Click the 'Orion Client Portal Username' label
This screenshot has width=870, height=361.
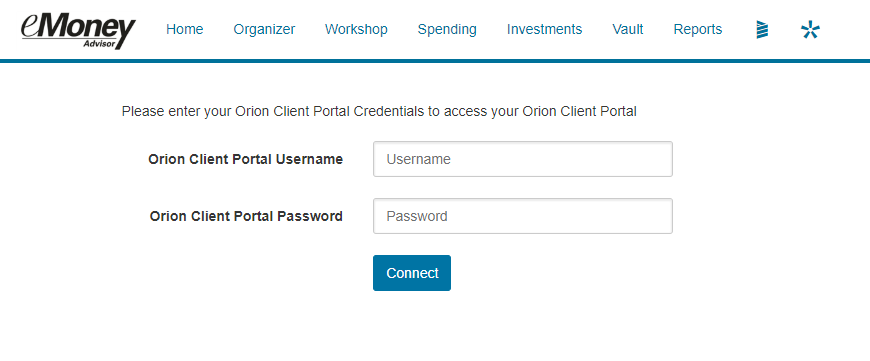245,160
